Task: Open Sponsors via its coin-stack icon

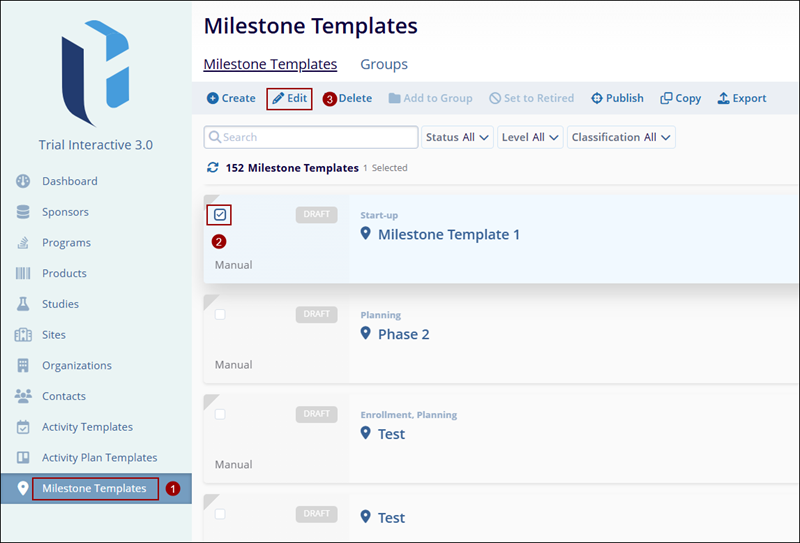Action: (x=23, y=212)
